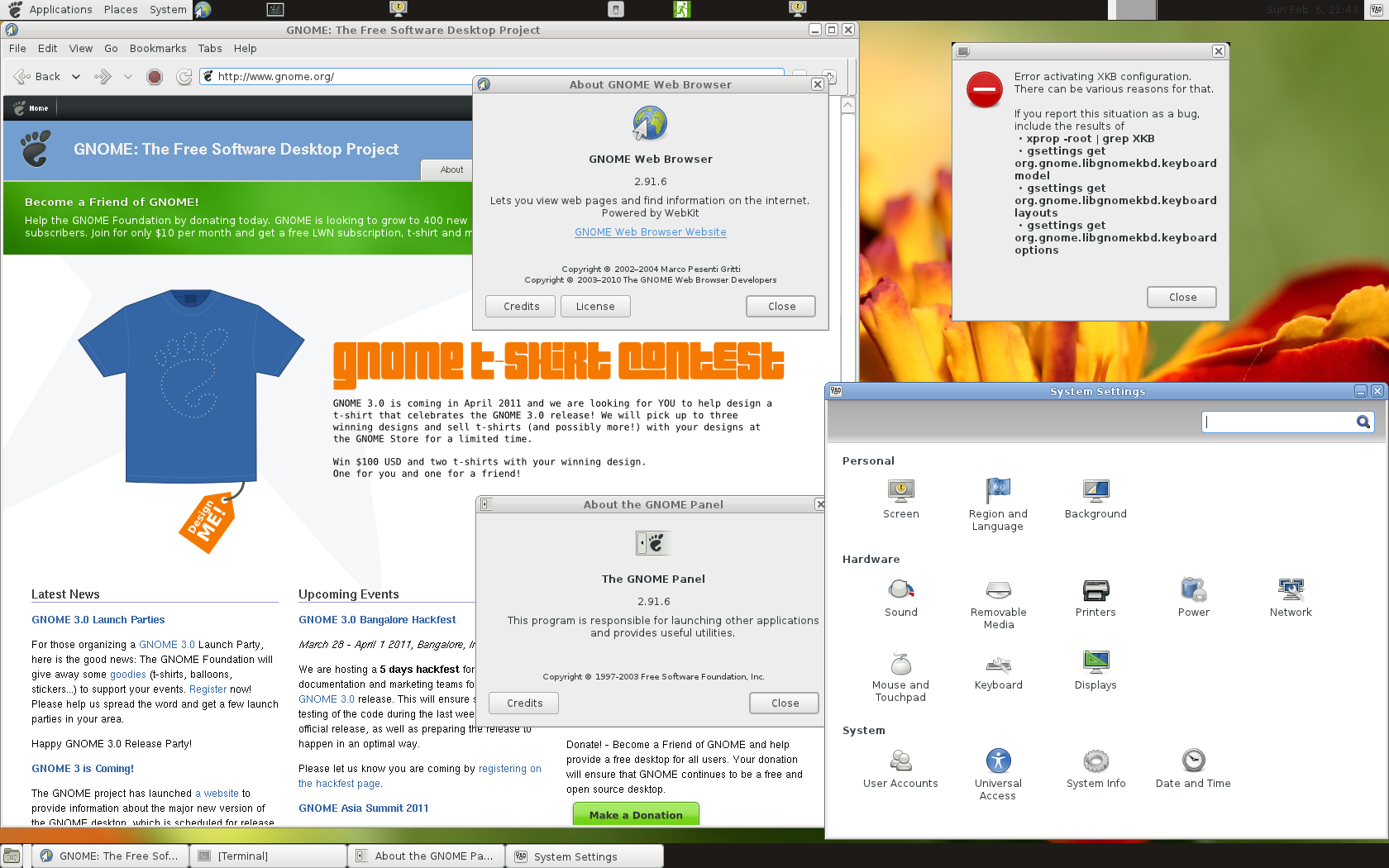Switch to System Settings in taskbar
Screen dimensions: 1389x868
click(x=585, y=856)
